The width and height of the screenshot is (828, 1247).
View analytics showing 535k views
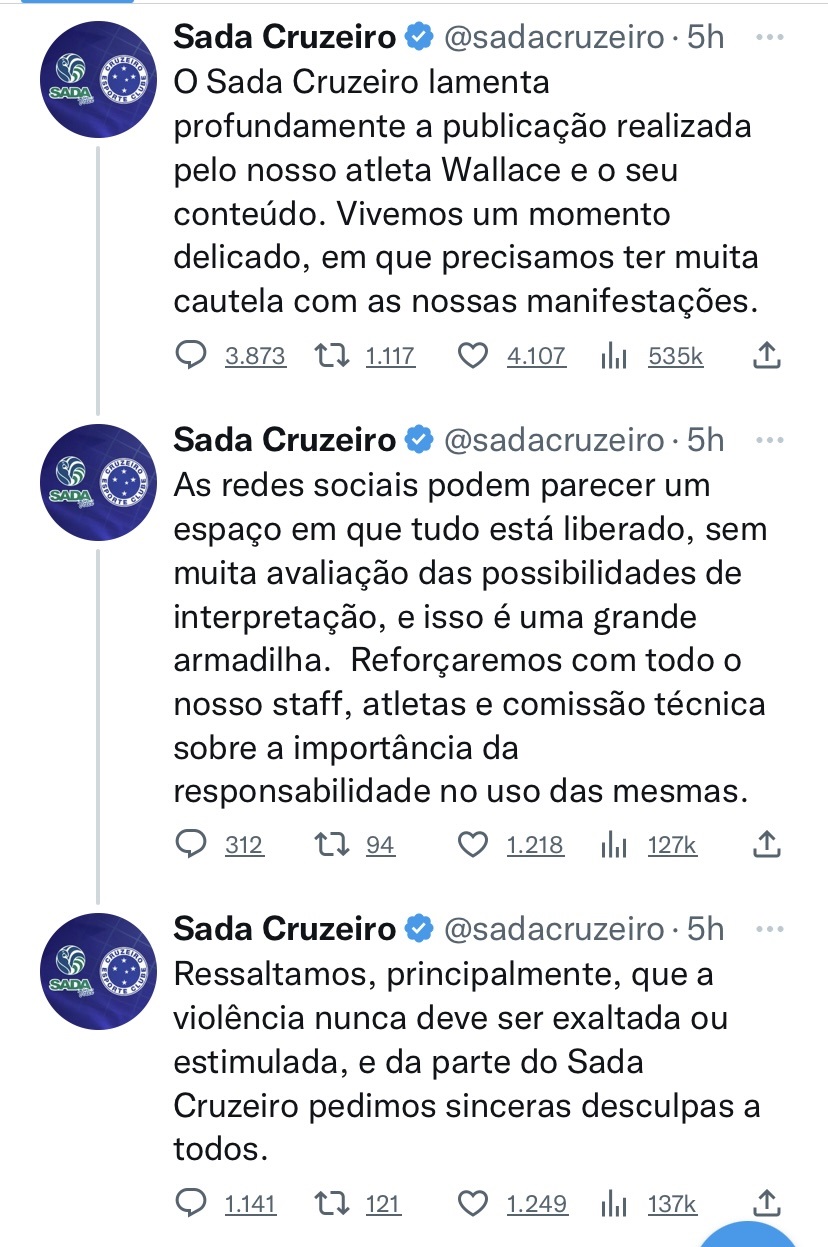(613, 355)
